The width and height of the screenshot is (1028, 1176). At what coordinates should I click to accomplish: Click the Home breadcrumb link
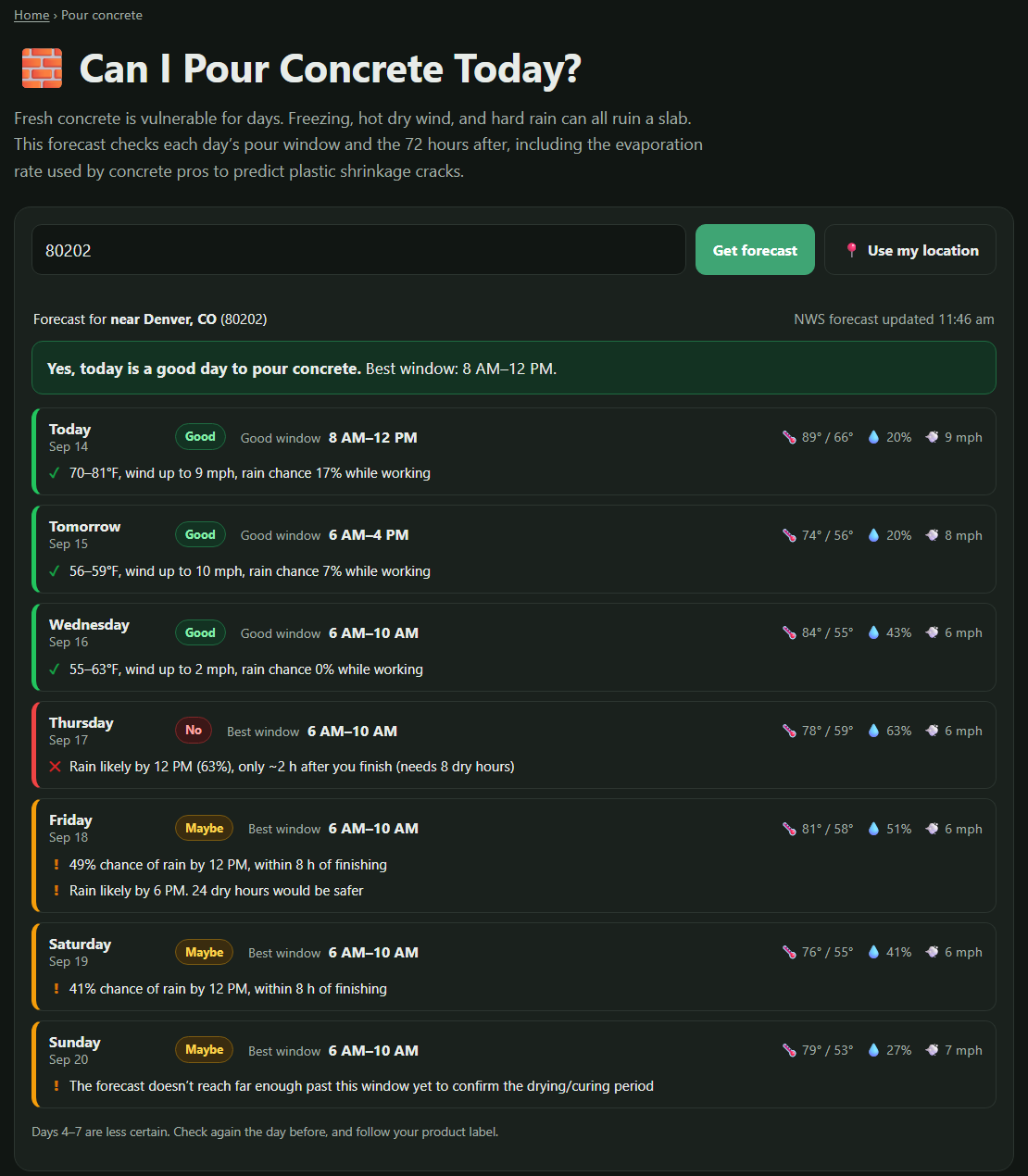coord(31,15)
